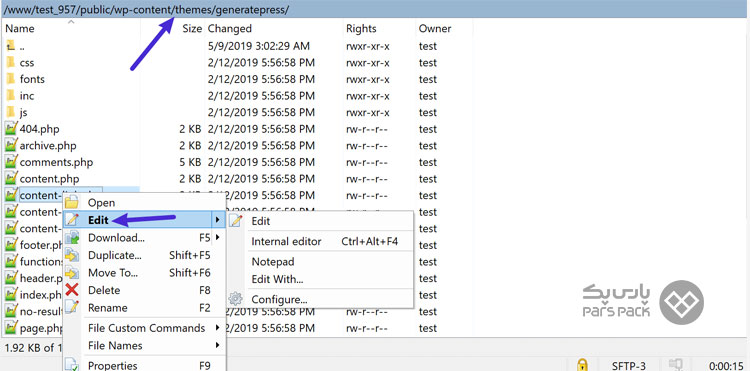Click the red X Delete icon
The image size is (750, 371).
(x=72, y=290)
